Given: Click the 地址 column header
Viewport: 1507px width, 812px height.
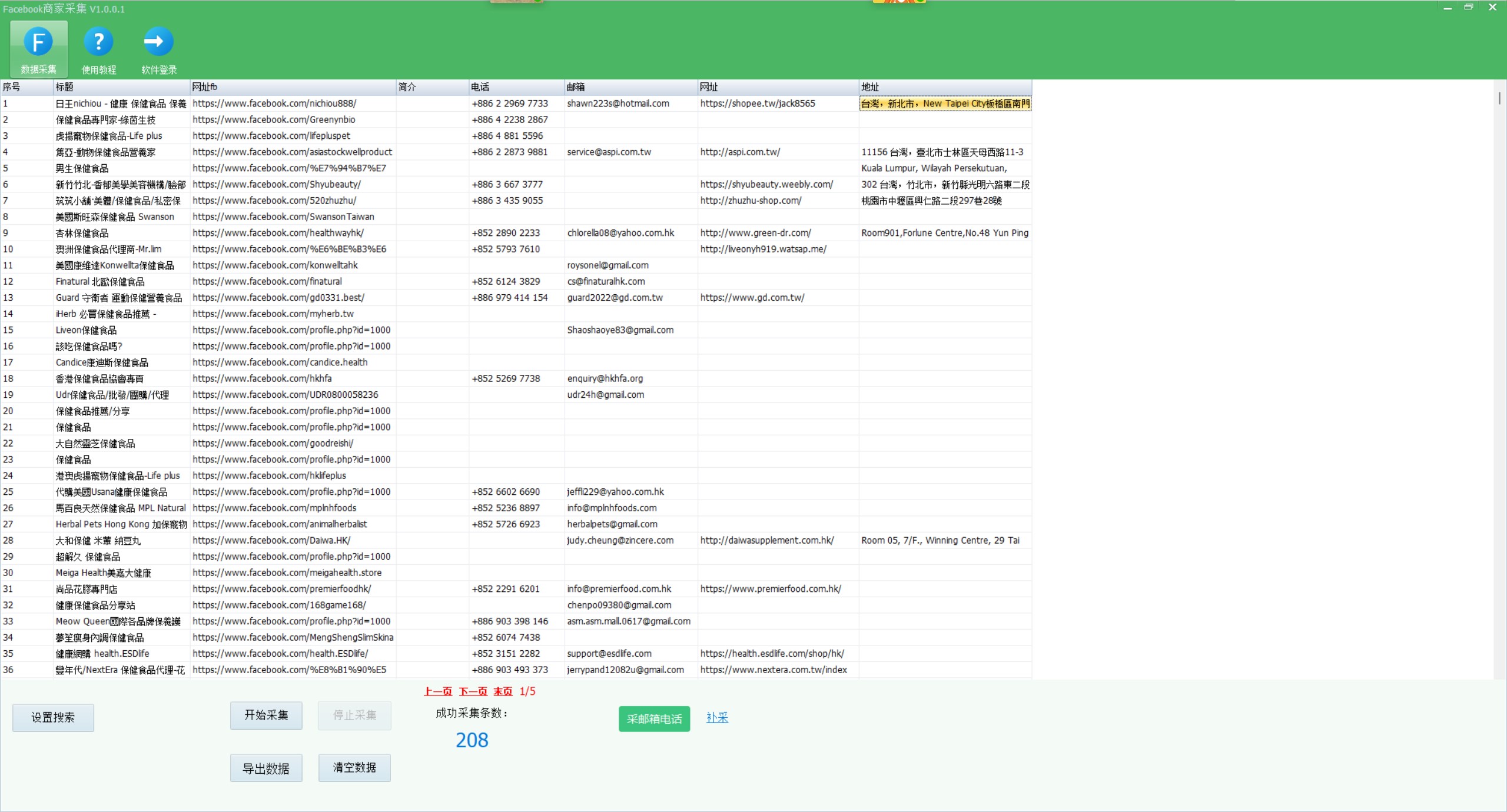Looking at the screenshot, I should click(945, 87).
